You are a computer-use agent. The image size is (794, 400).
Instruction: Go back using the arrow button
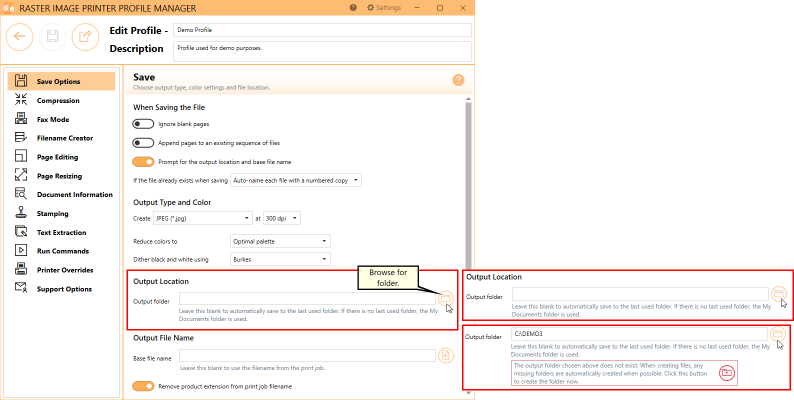click(x=20, y=36)
